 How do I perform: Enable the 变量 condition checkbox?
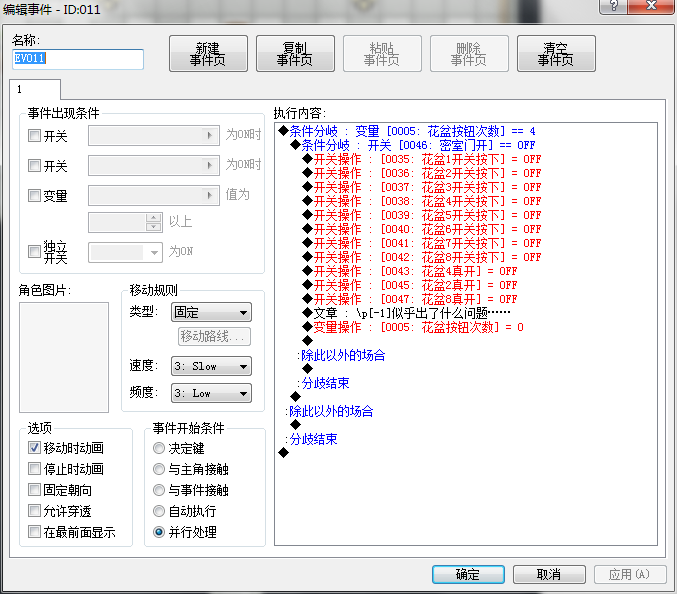coord(34,196)
